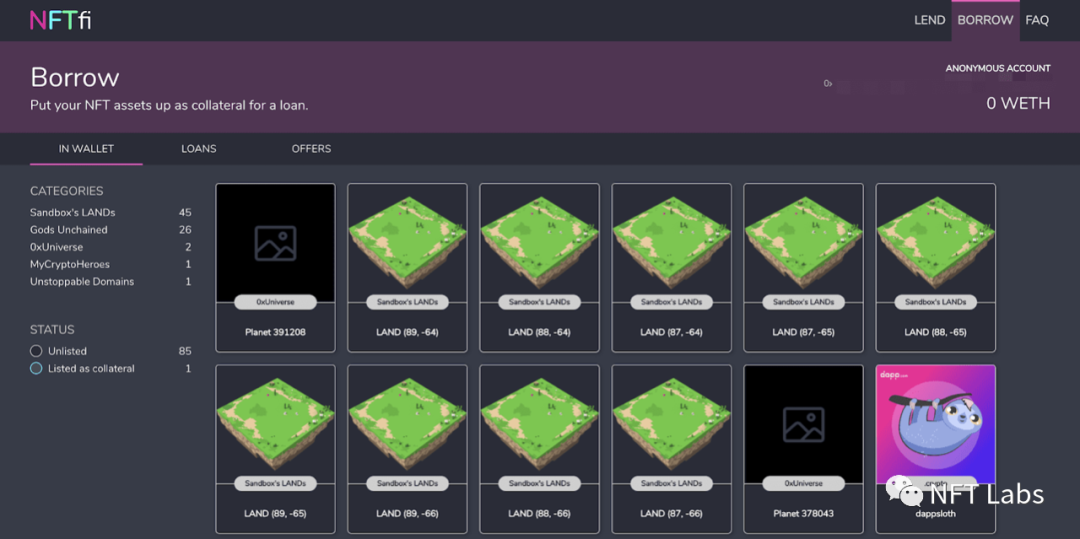Click the 0xUniverse tag on Planet 391208

point(276,302)
